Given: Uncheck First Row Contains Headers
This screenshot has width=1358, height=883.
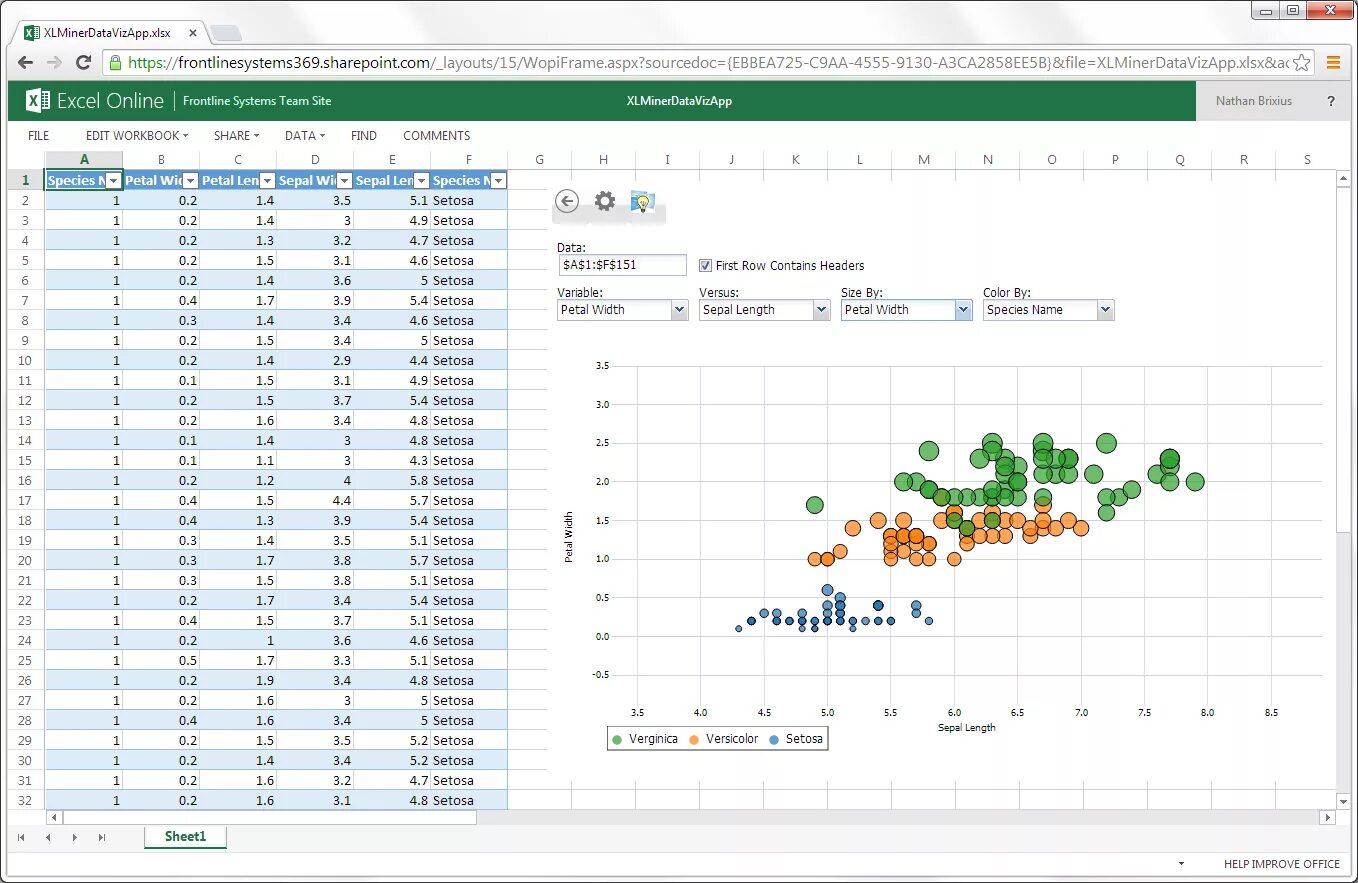Looking at the screenshot, I should coord(705,265).
